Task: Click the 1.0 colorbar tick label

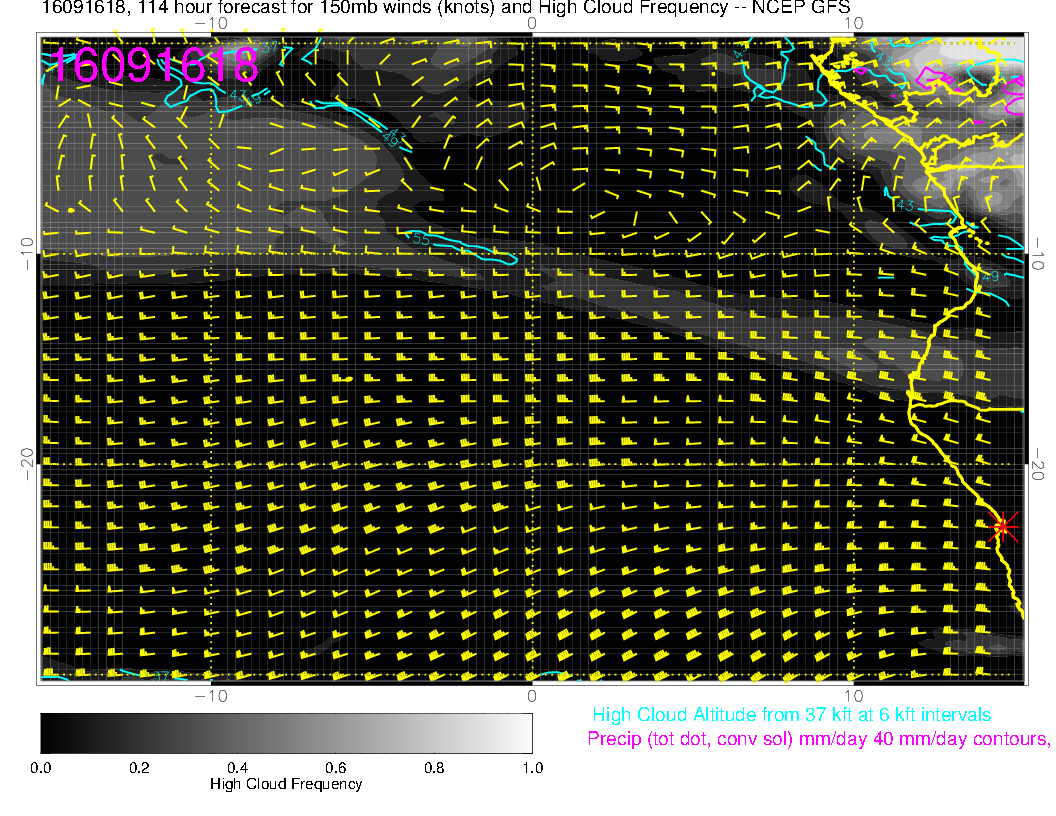Action: coord(531,767)
